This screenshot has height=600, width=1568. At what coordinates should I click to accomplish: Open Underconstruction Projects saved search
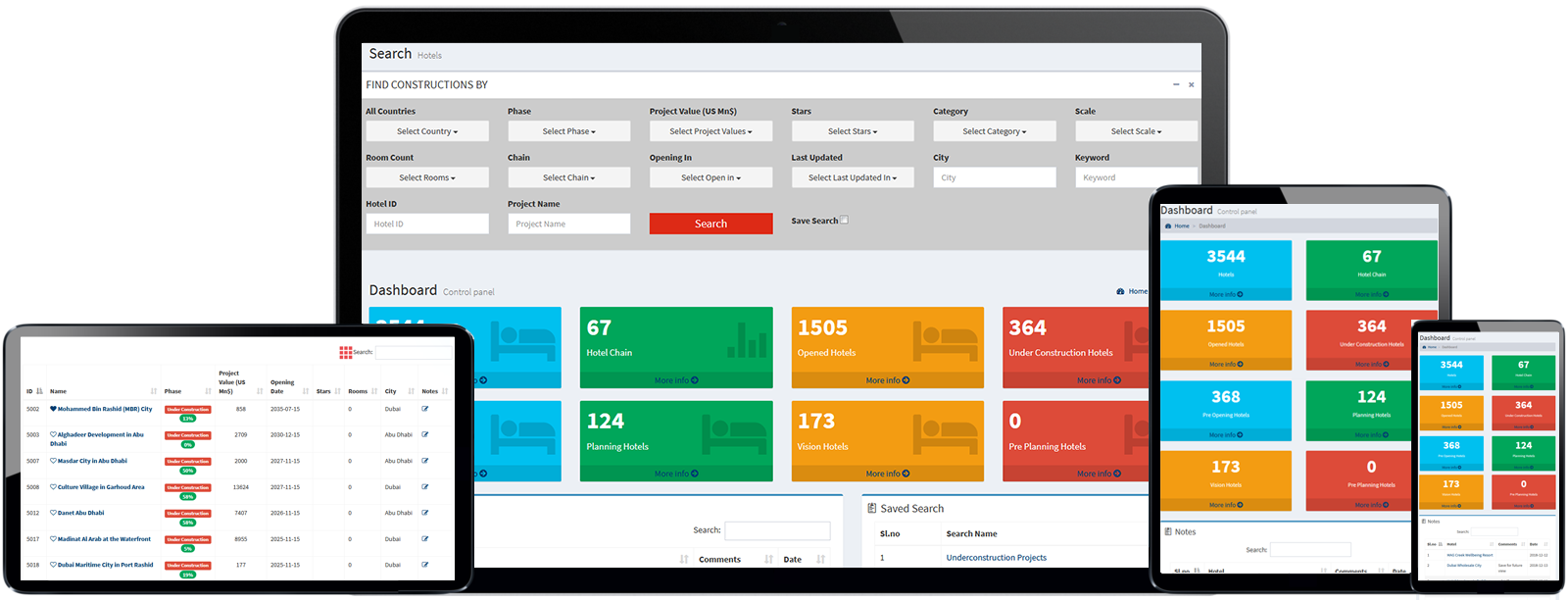[x=996, y=558]
